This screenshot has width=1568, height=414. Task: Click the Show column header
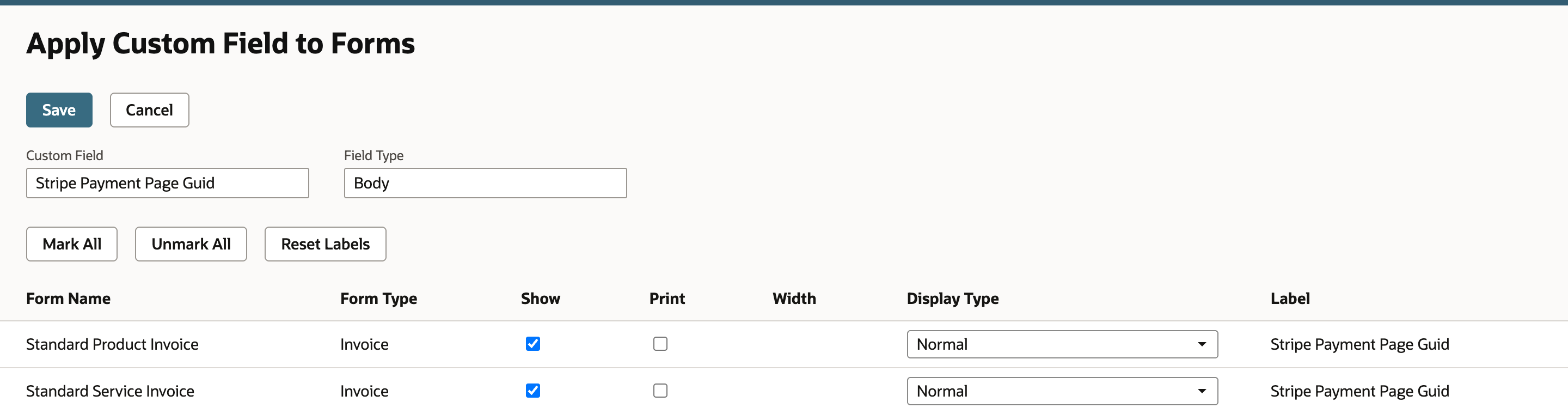tap(541, 299)
